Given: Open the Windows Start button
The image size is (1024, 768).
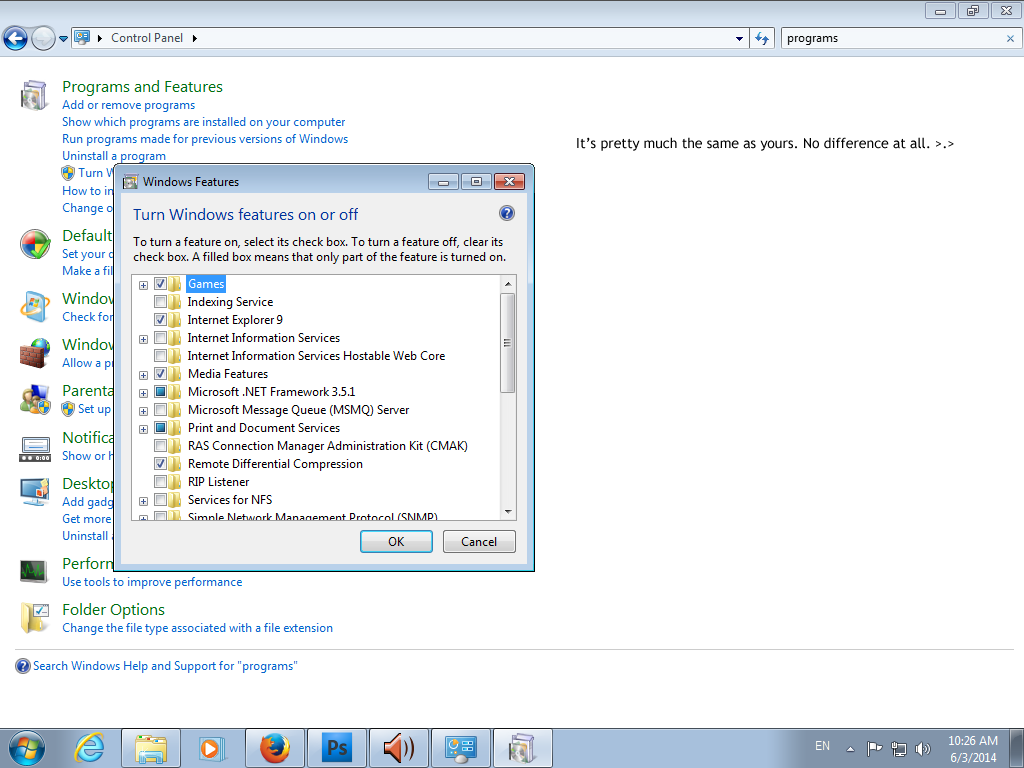Looking at the screenshot, I should coord(27,748).
